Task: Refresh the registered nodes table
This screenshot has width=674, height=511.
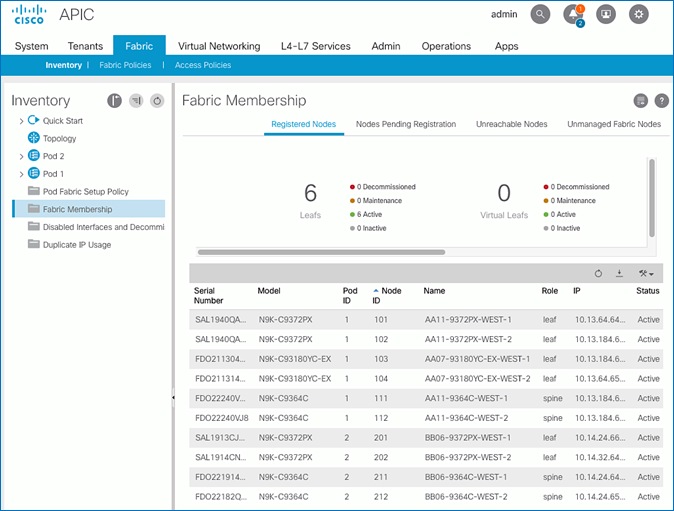Action: (x=598, y=273)
